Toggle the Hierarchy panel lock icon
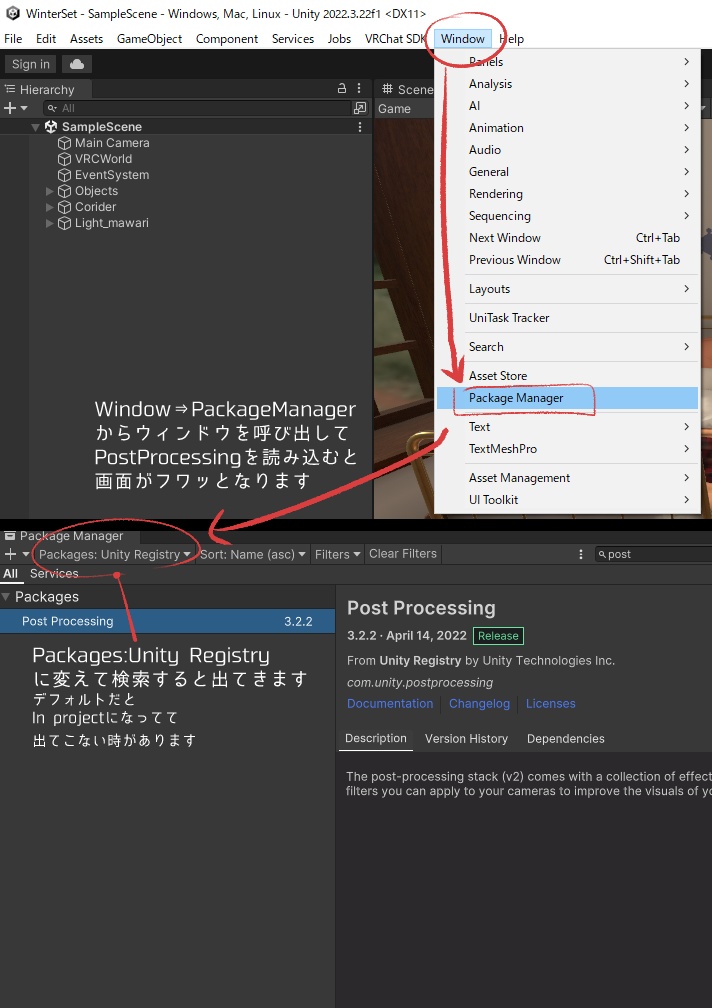This screenshot has height=1008, width=712. pos(342,89)
